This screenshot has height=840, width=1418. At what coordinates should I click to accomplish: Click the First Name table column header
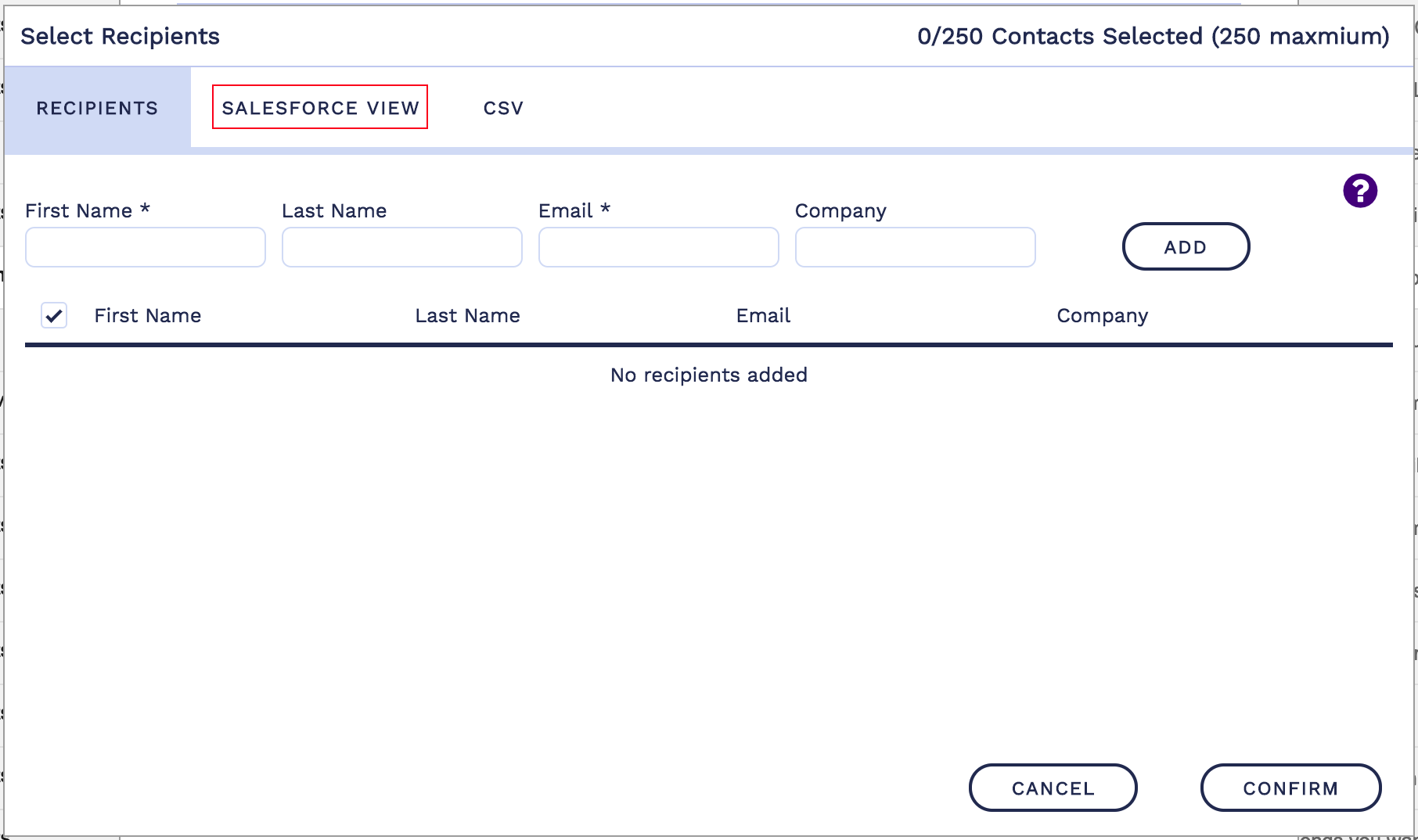coord(148,315)
